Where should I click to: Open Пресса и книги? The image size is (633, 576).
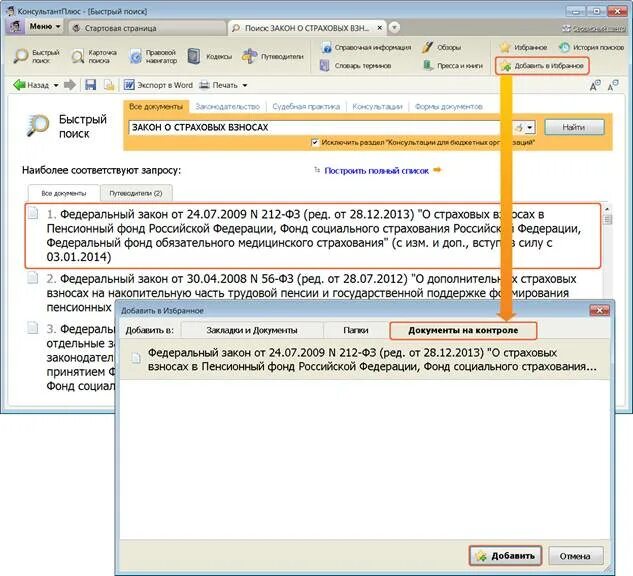(452, 65)
